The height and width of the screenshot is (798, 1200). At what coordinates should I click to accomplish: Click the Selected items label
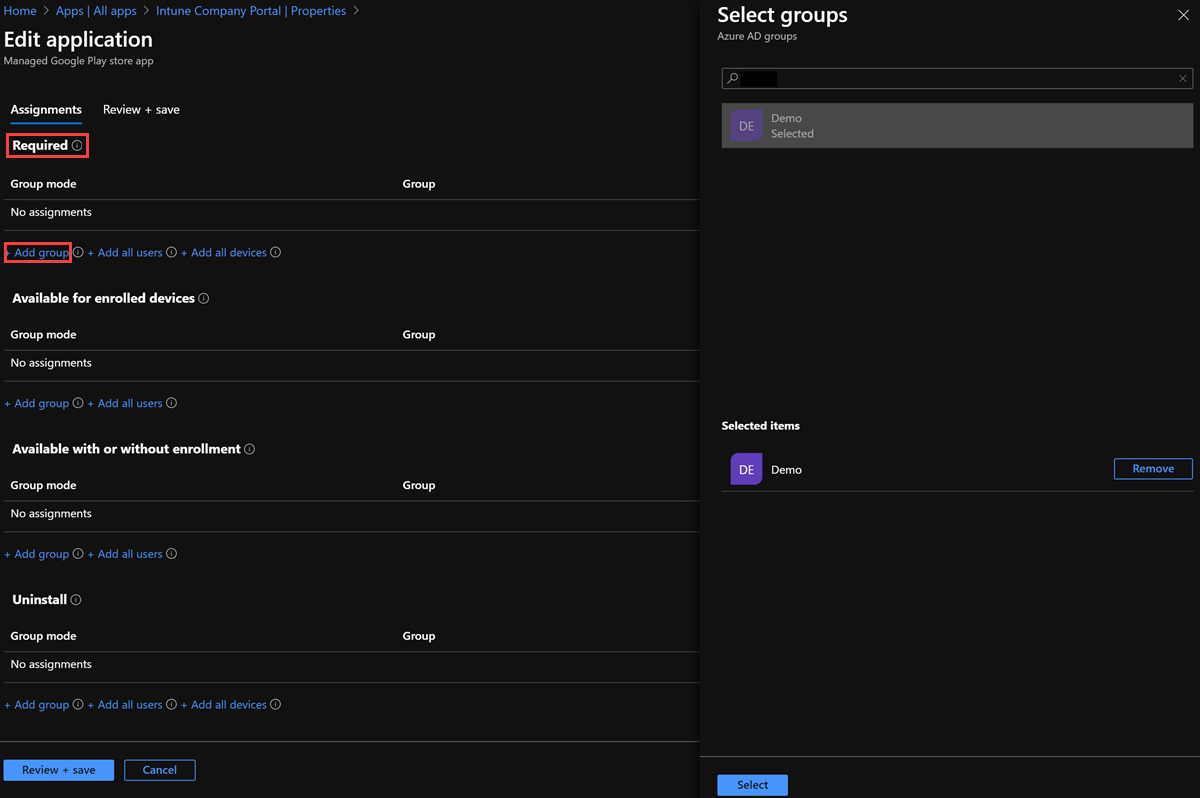761,426
